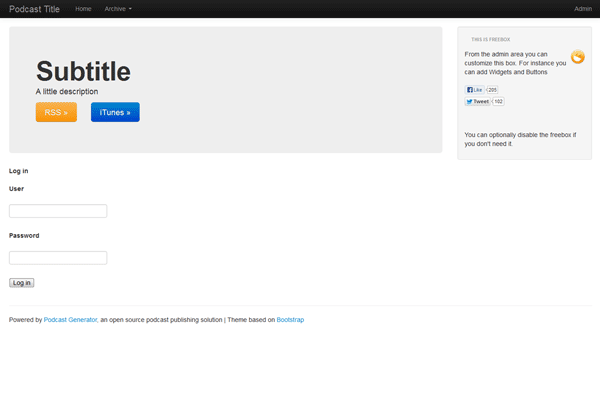Viewport: 600px width, 400px height.
Task: Go to the Home page
Action: (x=83, y=8)
